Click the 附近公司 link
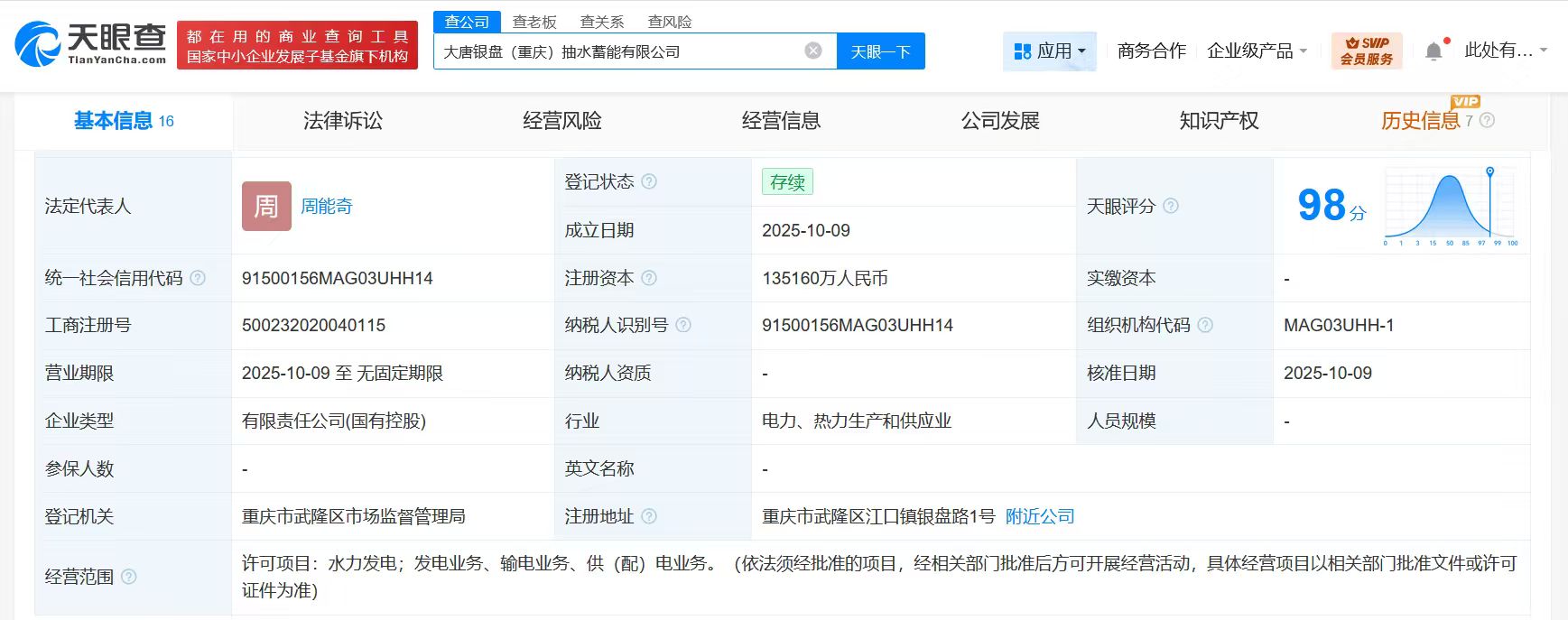The image size is (1568, 620). pos(1040,516)
